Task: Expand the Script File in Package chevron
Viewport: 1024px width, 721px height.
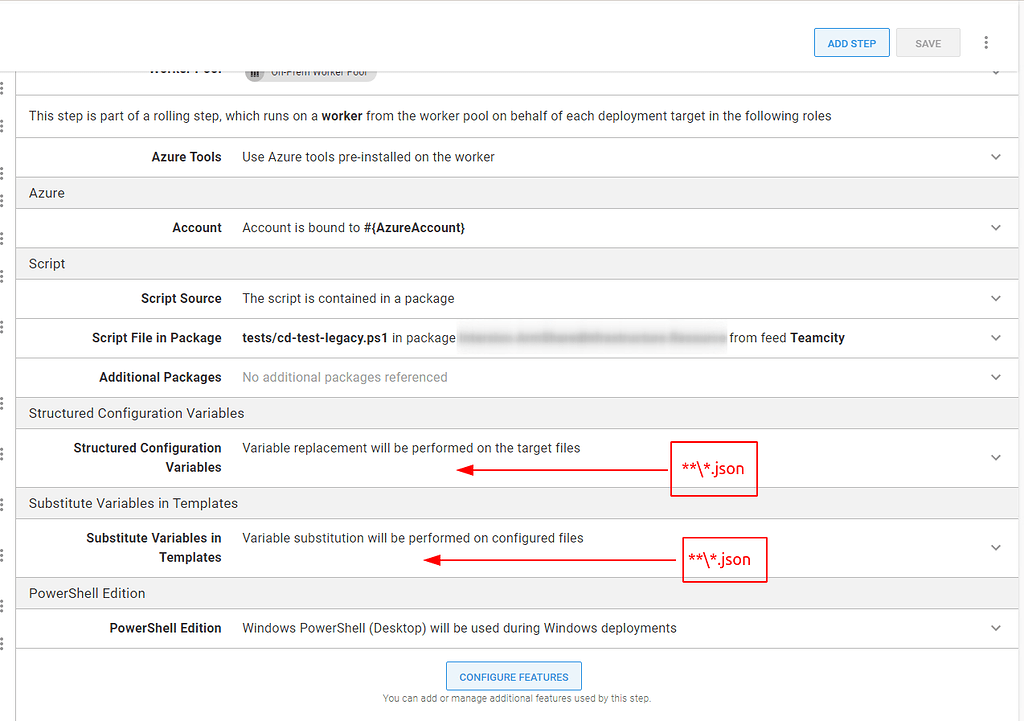Action: click(x=995, y=338)
